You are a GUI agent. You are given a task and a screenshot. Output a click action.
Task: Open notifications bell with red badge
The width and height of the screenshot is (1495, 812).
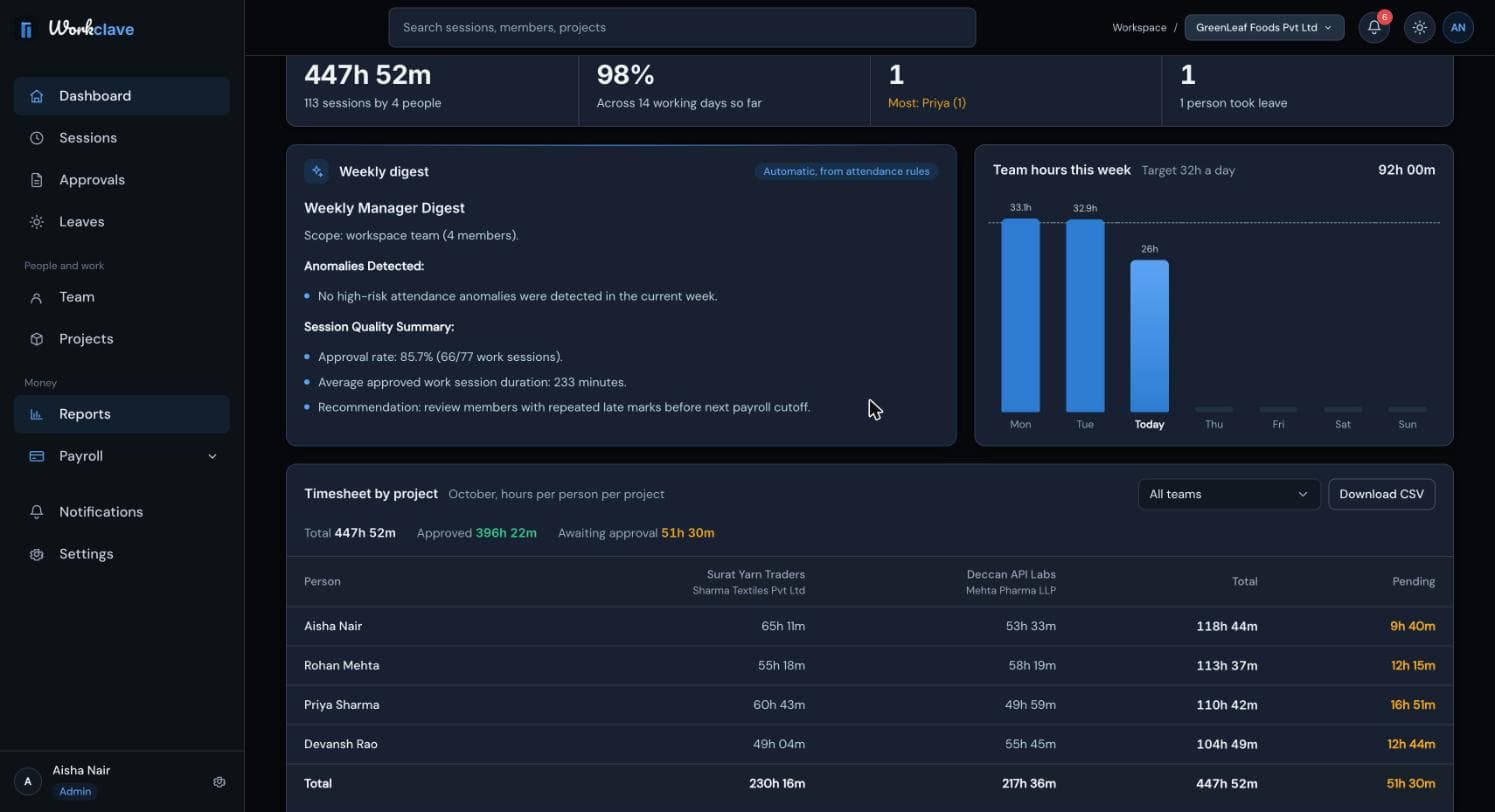[x=1374, y=28]
